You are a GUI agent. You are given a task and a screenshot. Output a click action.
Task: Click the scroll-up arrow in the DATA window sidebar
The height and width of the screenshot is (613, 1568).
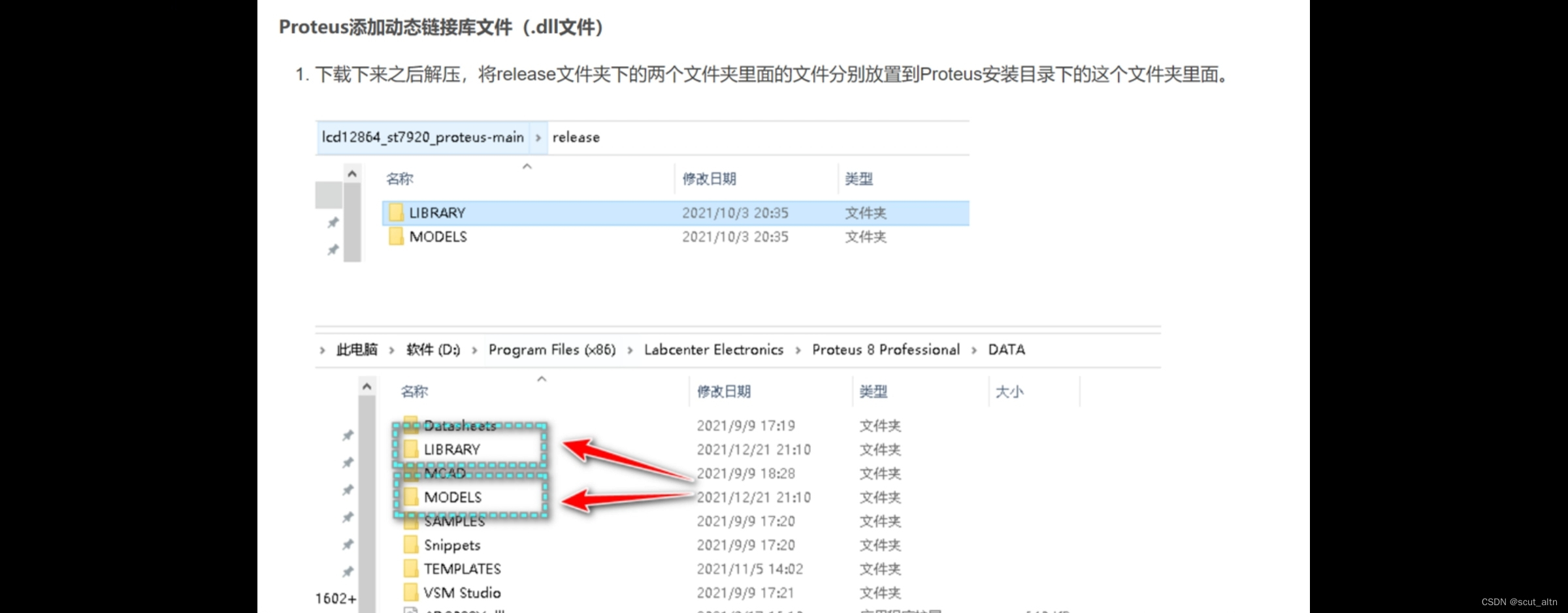click(367, 386)
